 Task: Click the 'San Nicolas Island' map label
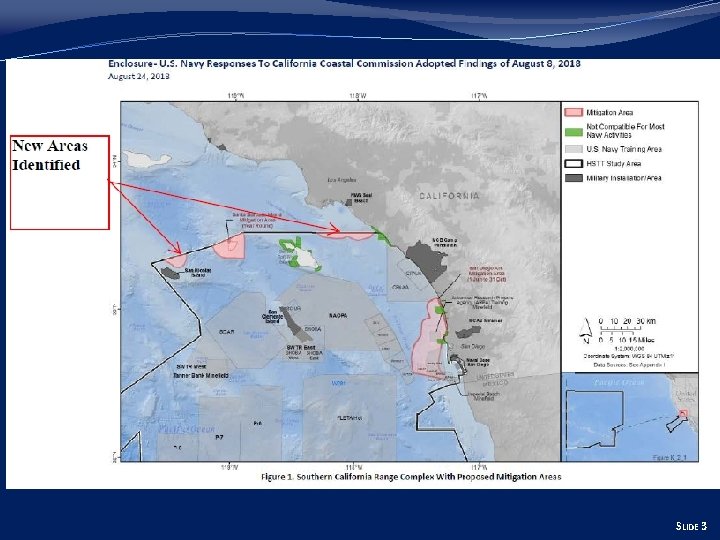pyautogui.click(x=198, y=272)
